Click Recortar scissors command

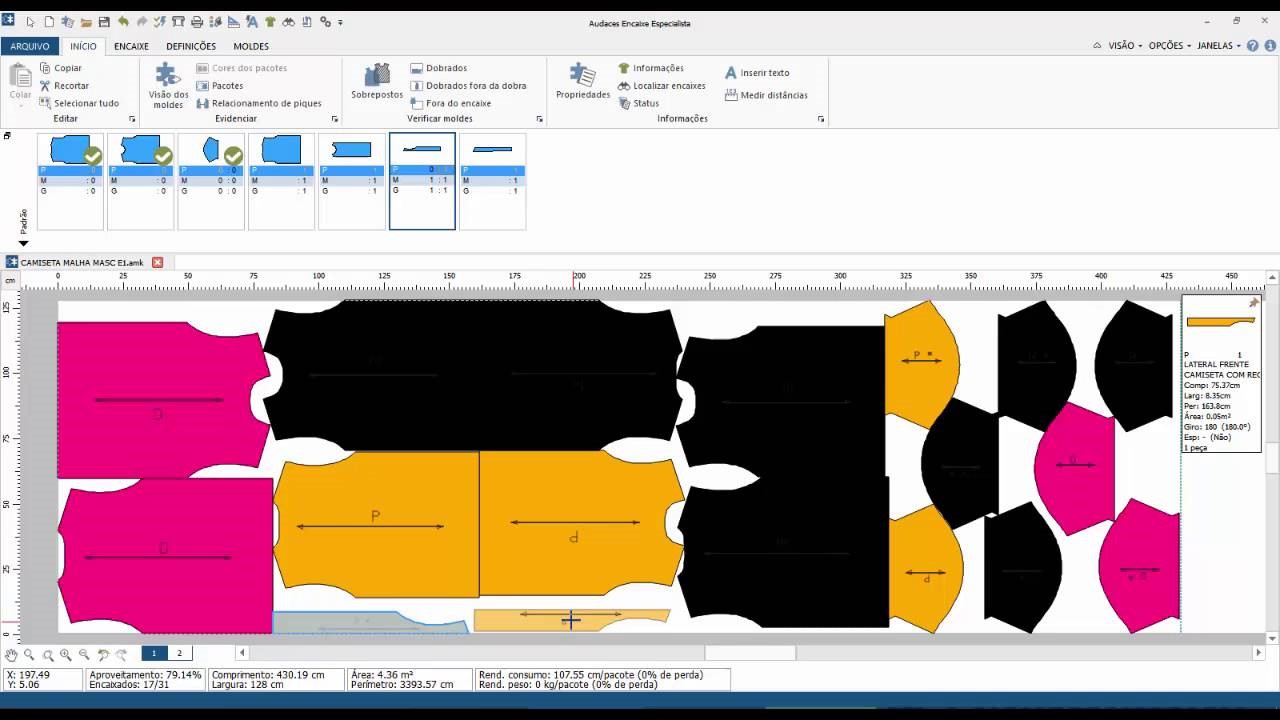point(64,86)
